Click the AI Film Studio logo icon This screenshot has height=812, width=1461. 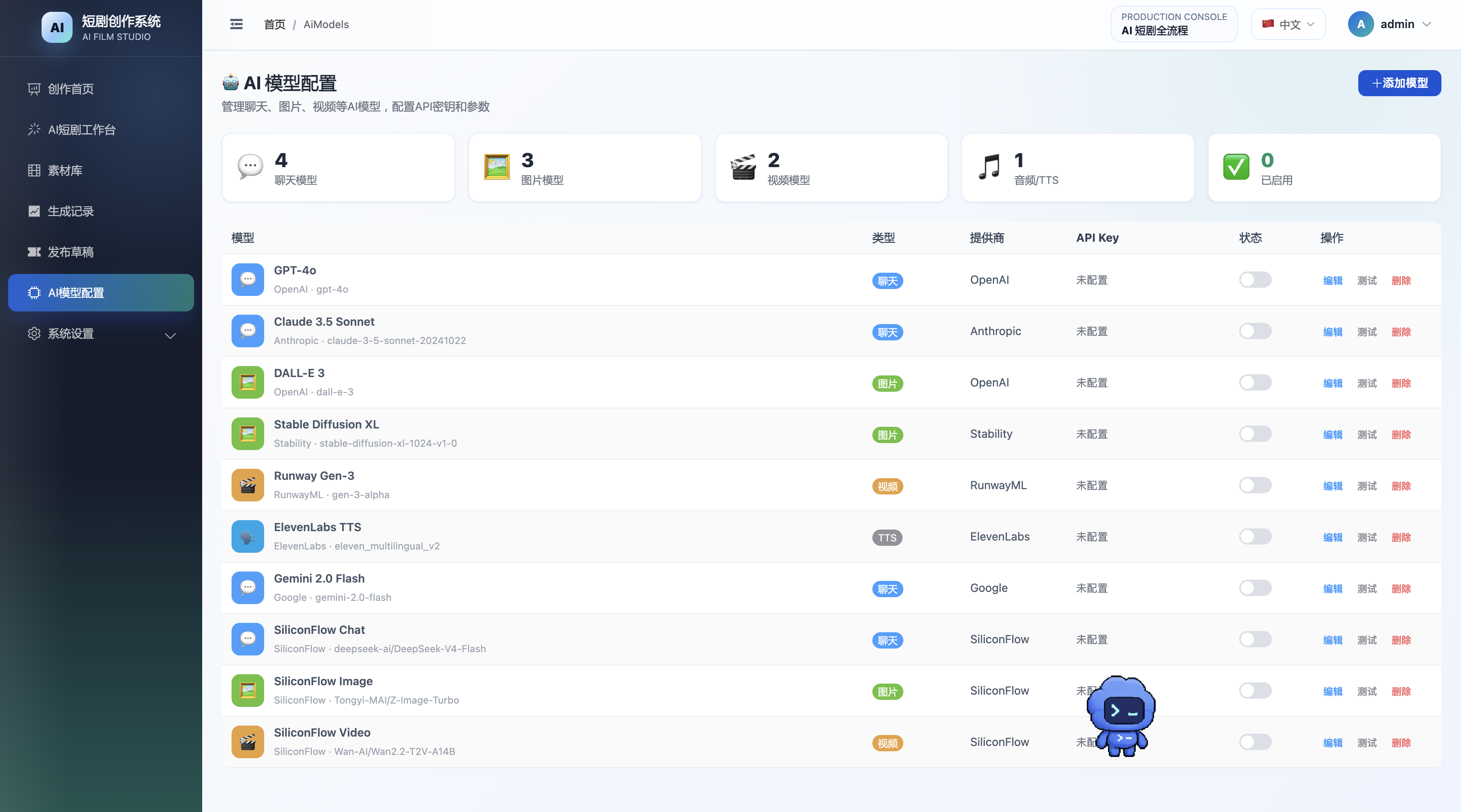(x=57, y=27)
